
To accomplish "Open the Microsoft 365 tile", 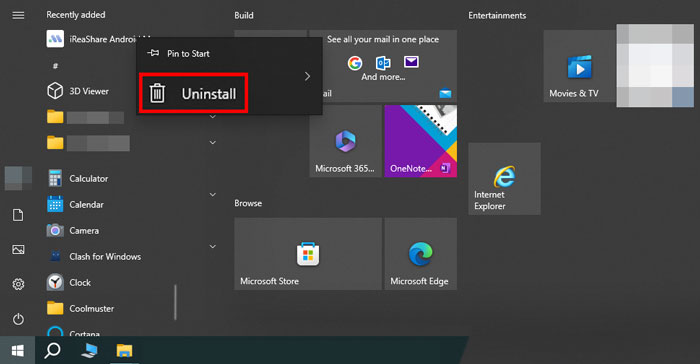I will pos(346,141).
